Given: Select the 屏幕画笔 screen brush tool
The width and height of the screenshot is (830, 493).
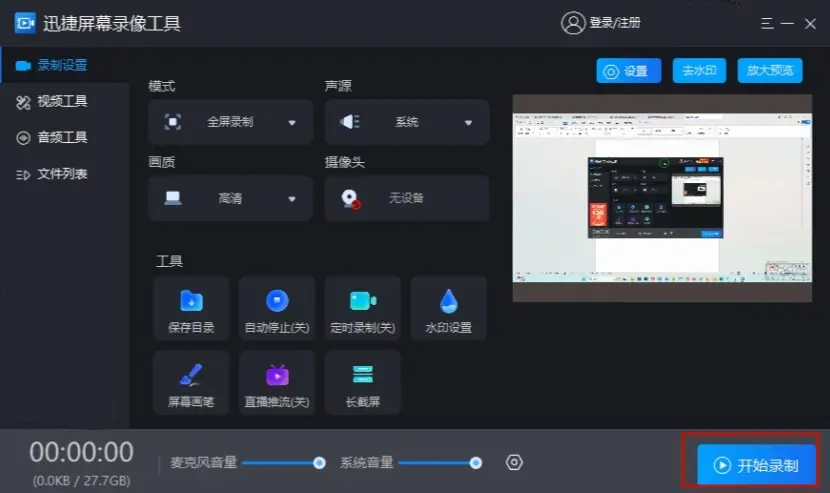Looking at the screenshot, I should (191, 384).
